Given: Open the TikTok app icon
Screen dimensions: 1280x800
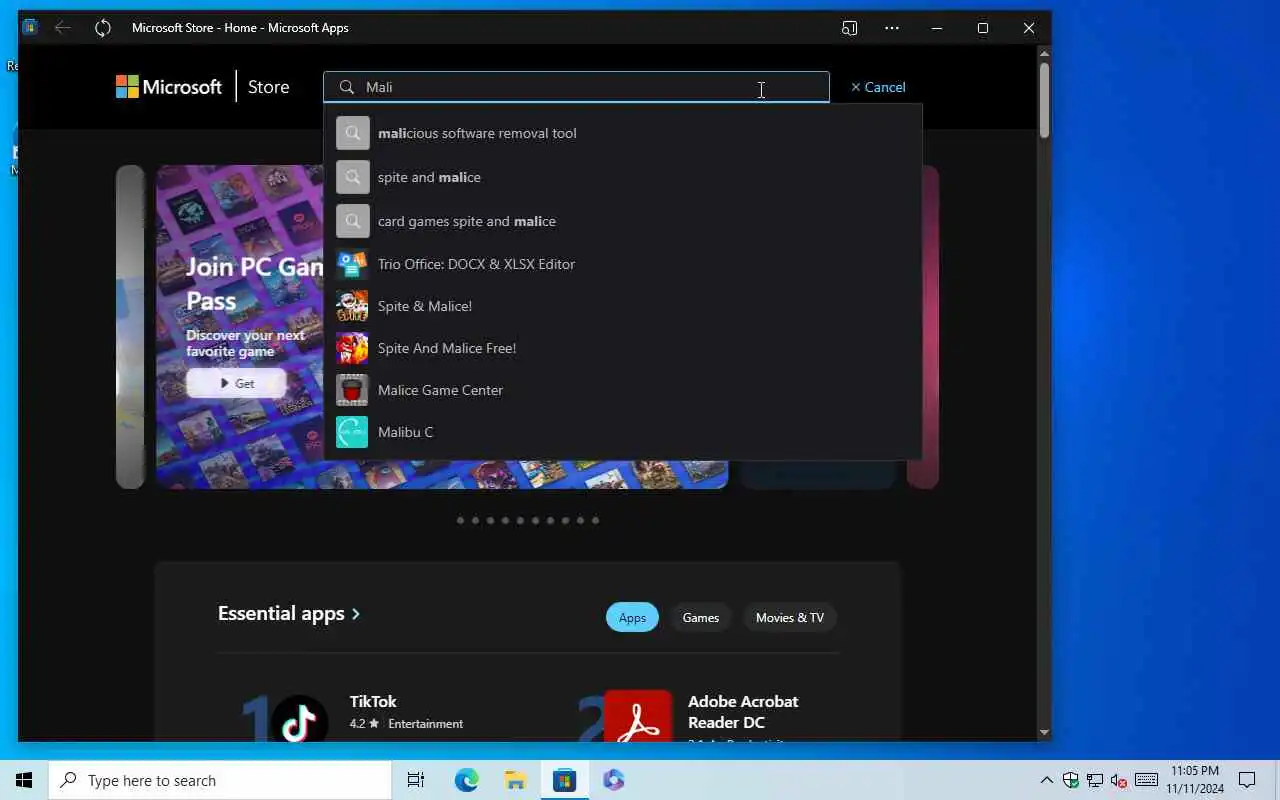Looking at the screenshot, I should tap(299, 719).
